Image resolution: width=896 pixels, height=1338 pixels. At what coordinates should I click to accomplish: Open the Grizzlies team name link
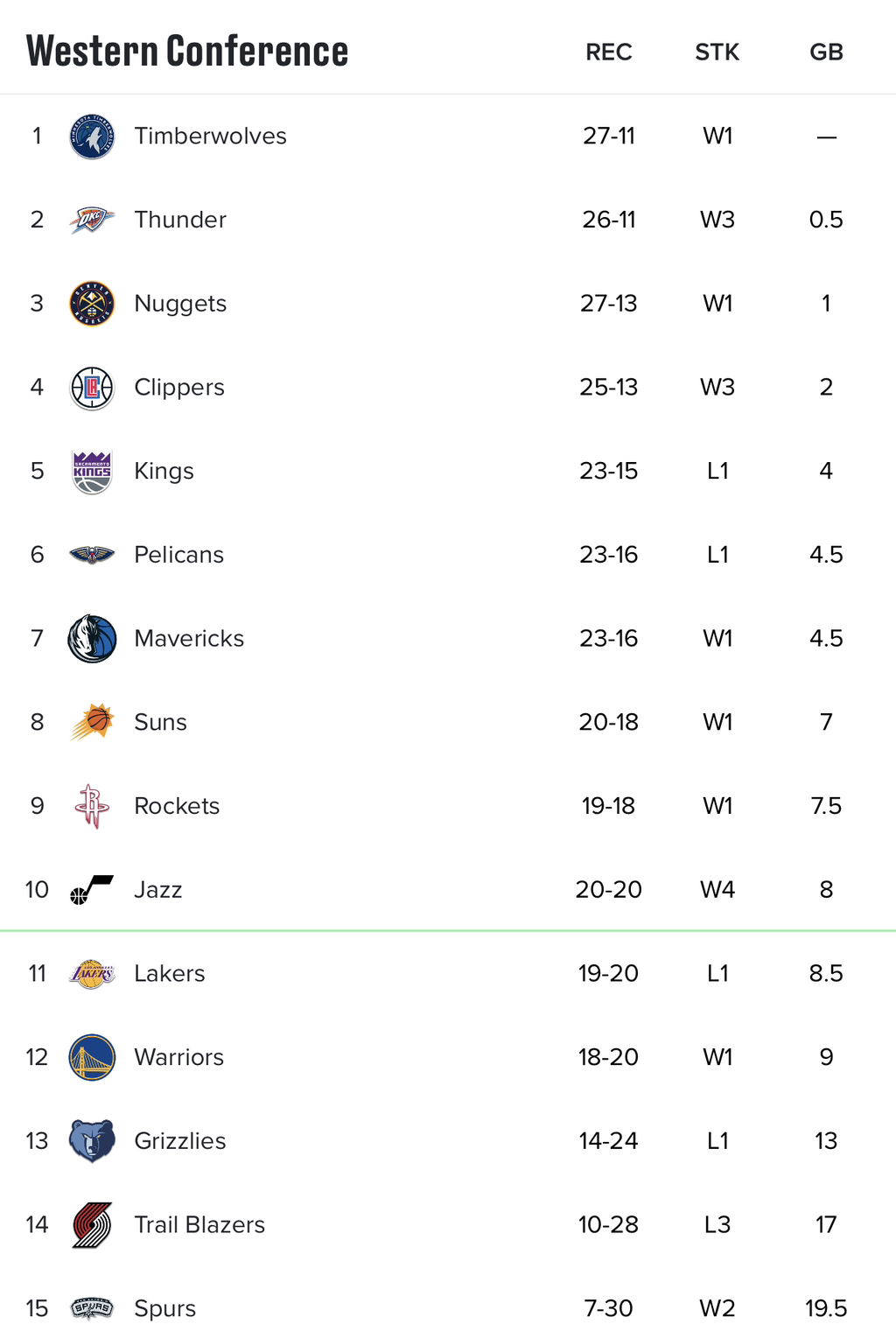point(180,1141)
